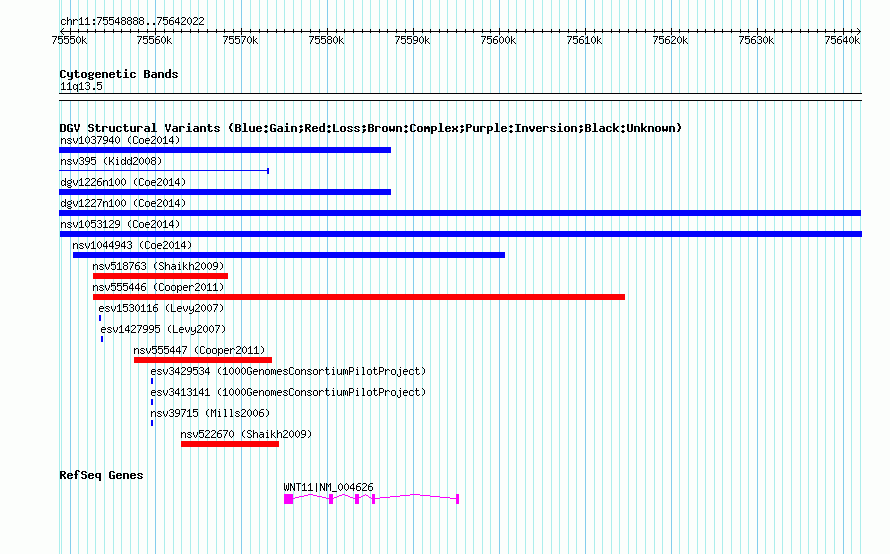
Task: Click the nsv522670 (Shaikh2009) label
Action: tap(246, 434)
